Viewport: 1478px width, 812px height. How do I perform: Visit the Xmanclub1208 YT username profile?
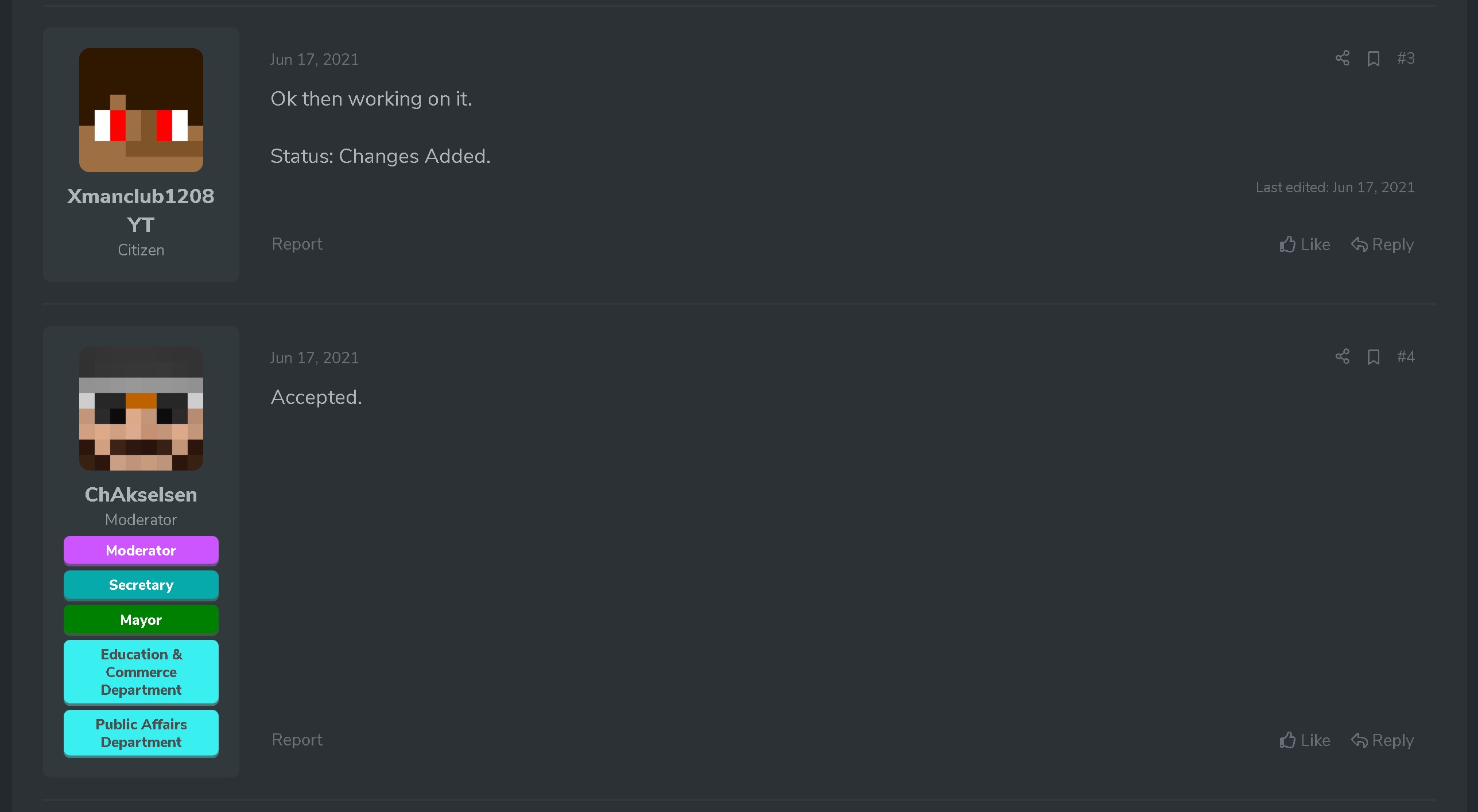pos(141,210)
